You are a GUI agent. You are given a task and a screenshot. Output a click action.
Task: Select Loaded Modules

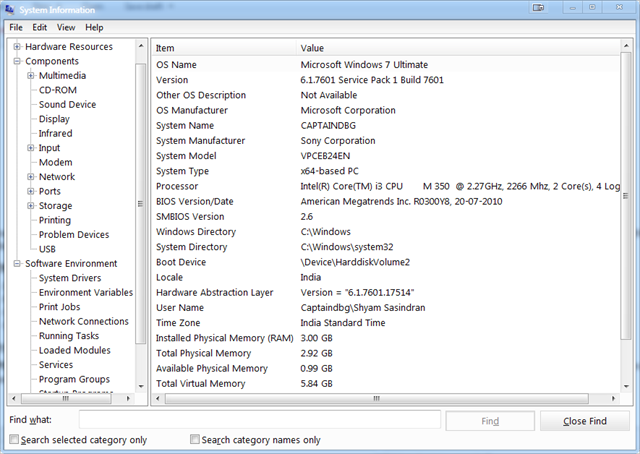[x=75, y=350]
